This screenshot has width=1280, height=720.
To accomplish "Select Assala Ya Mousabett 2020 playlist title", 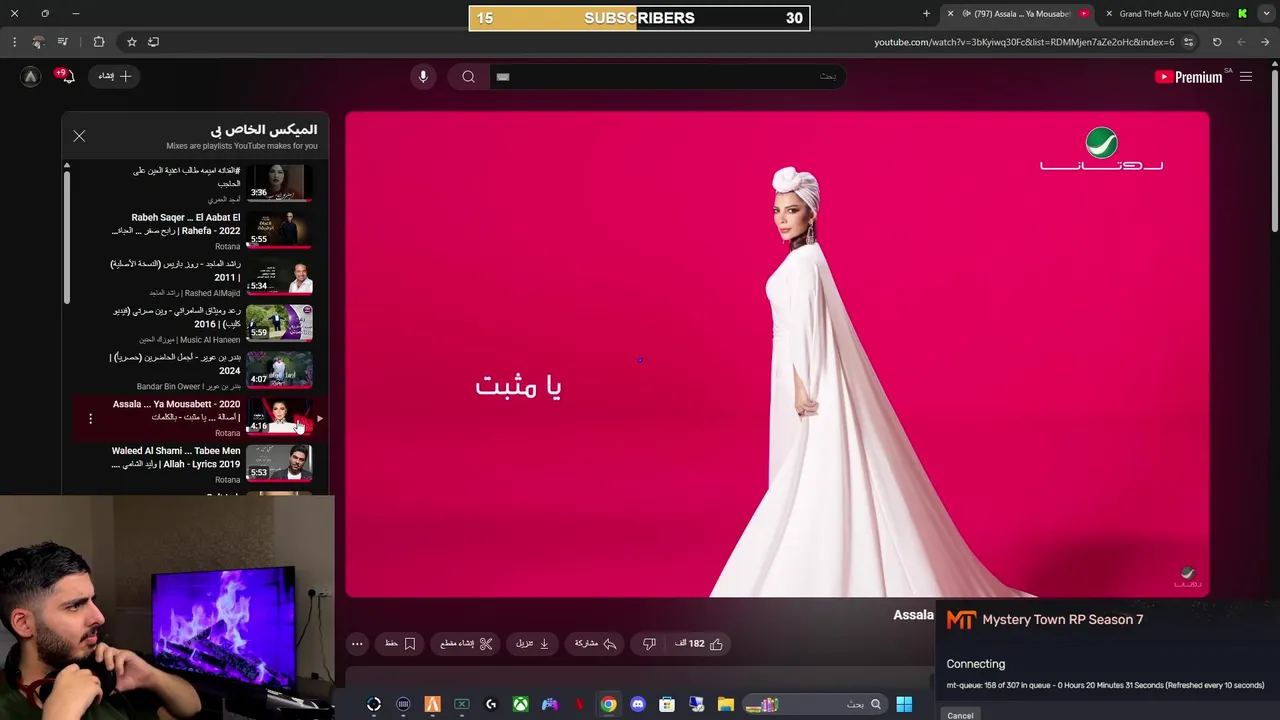I will 176,411.
